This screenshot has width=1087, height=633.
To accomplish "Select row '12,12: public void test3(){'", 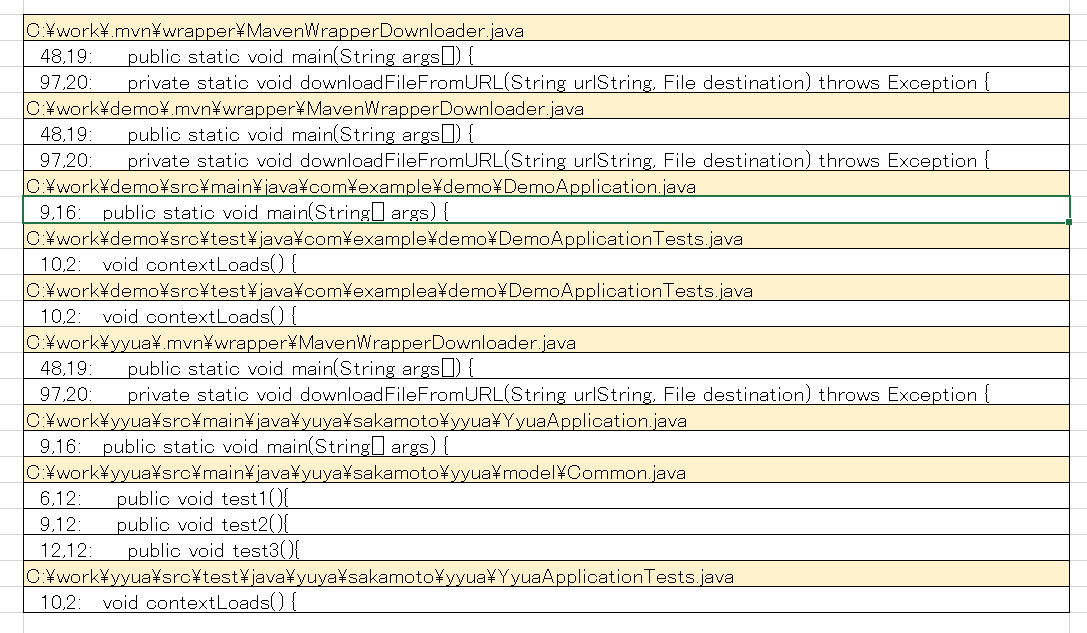I will [546, 548].
